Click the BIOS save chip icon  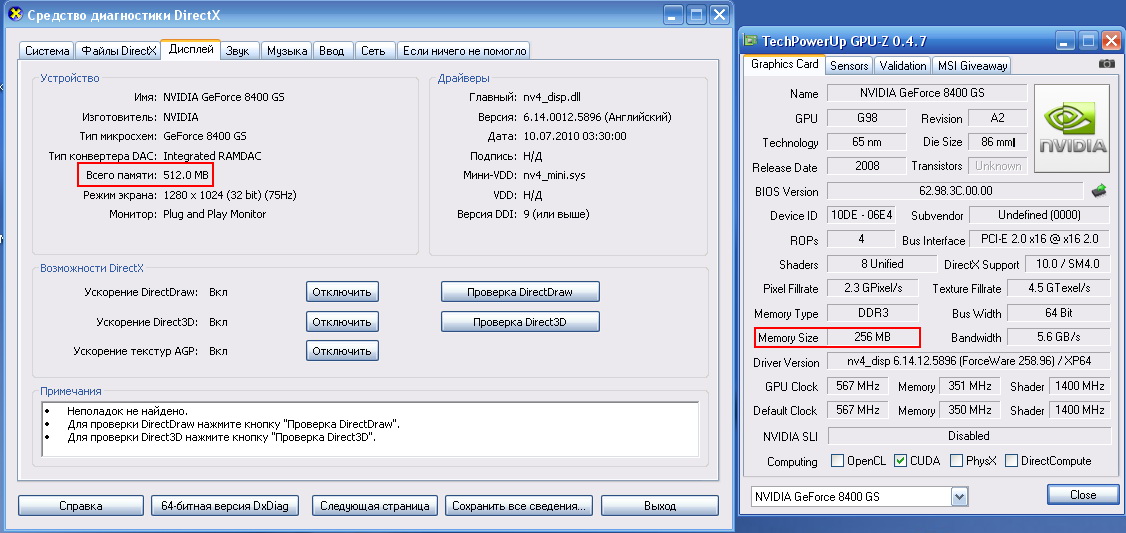click(x=1099, y=190)
